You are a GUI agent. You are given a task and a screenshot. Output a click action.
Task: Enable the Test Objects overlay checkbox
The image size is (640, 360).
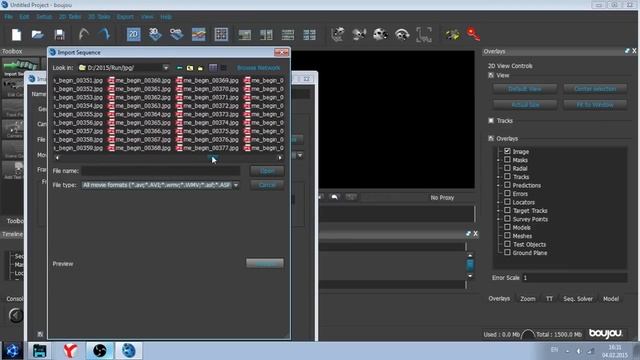click(507, 244)
